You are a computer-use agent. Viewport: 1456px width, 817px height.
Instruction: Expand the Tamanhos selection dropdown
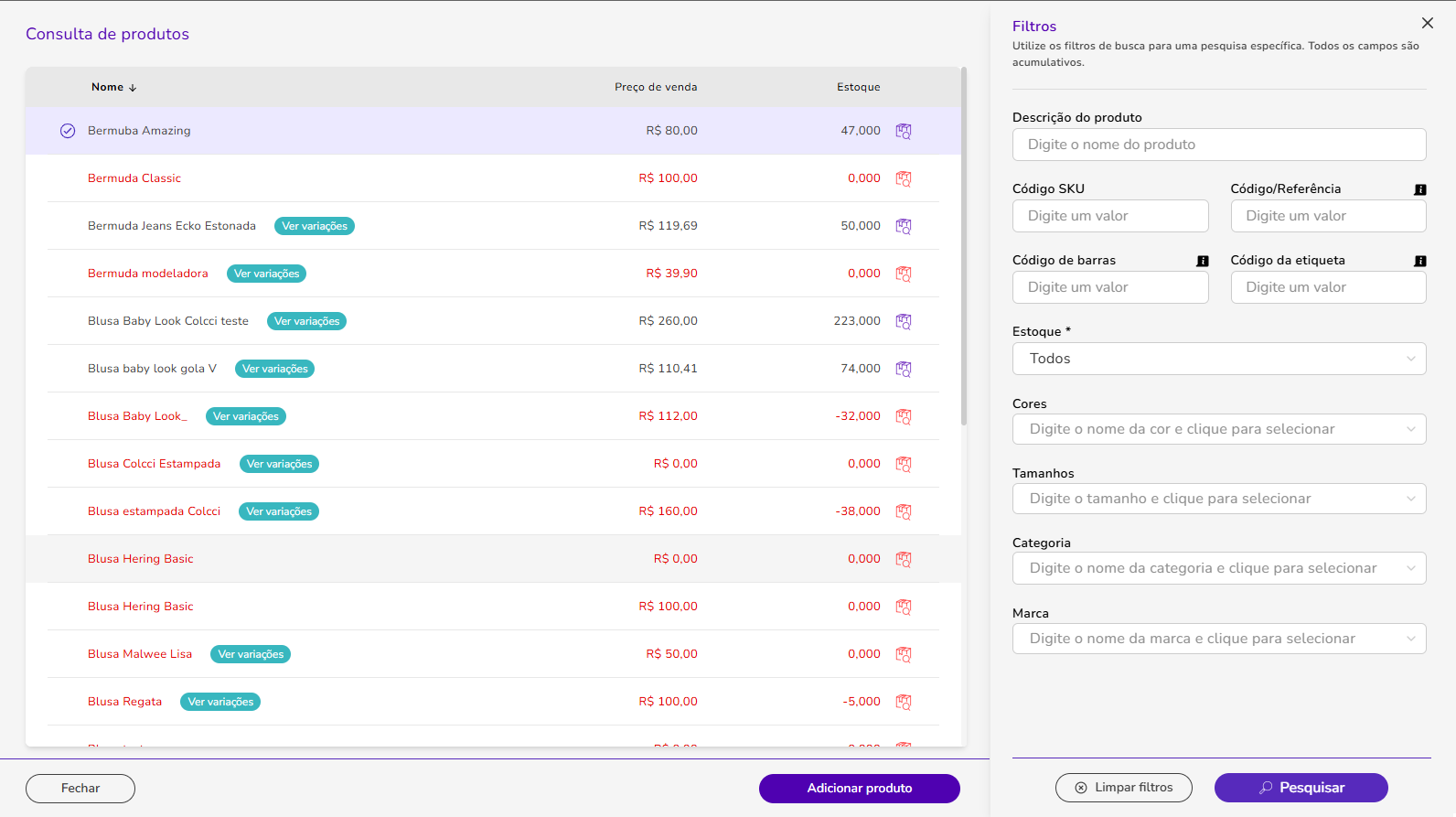click(x=1219, y=499)
